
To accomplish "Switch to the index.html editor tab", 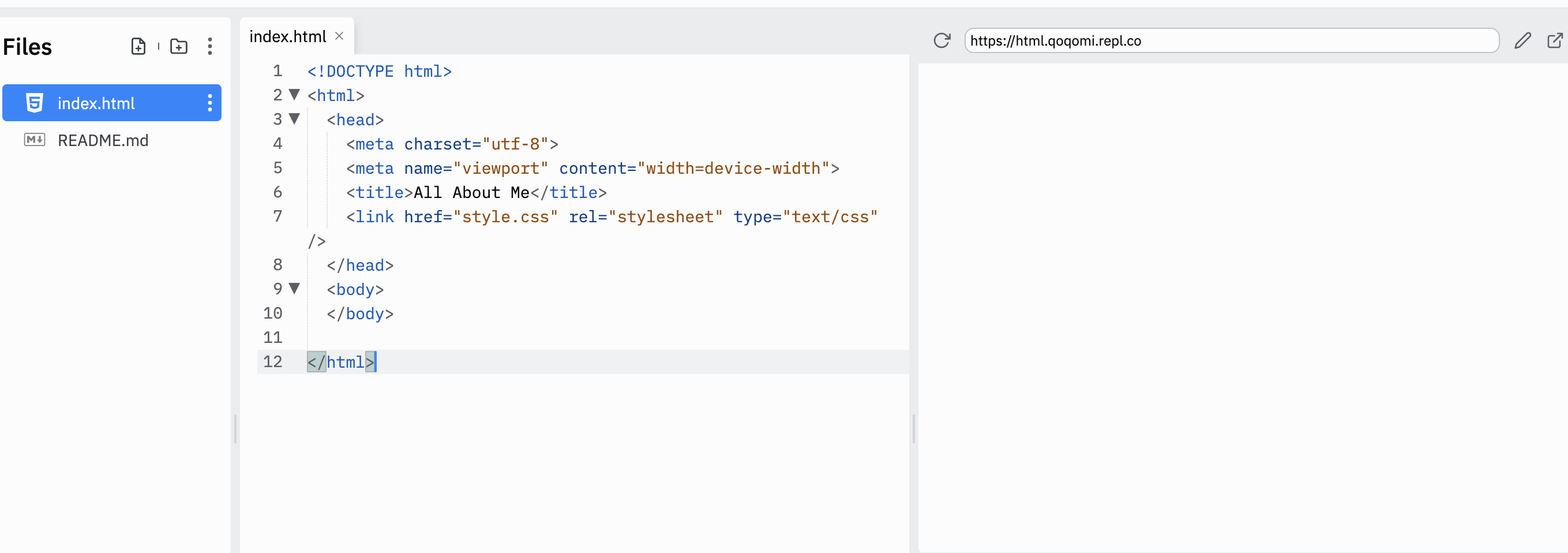I will coord(288,36).
